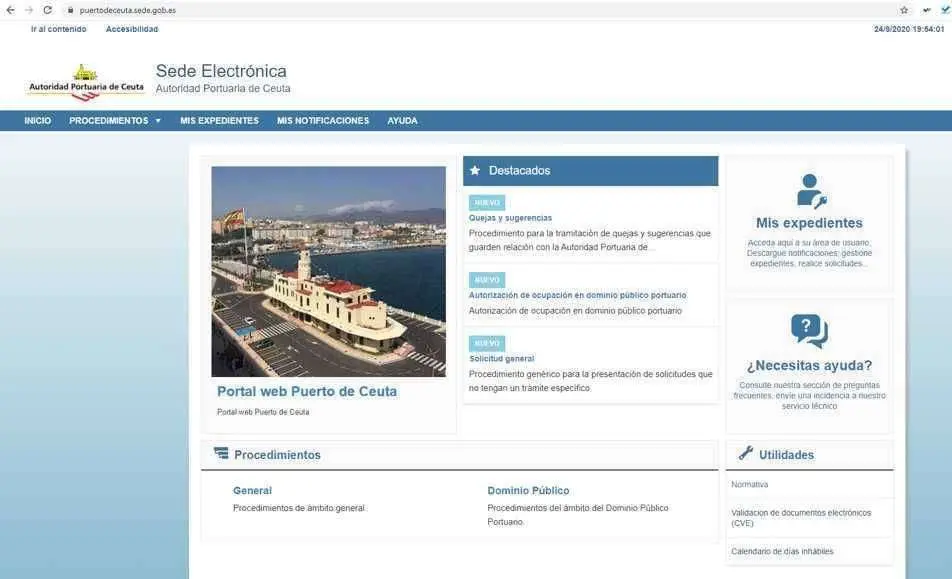The width and height of the screenshot is (952, 579).
Task: Click the Procedimientos list icon
Action: pyautogui.click(x=221, y=453)
